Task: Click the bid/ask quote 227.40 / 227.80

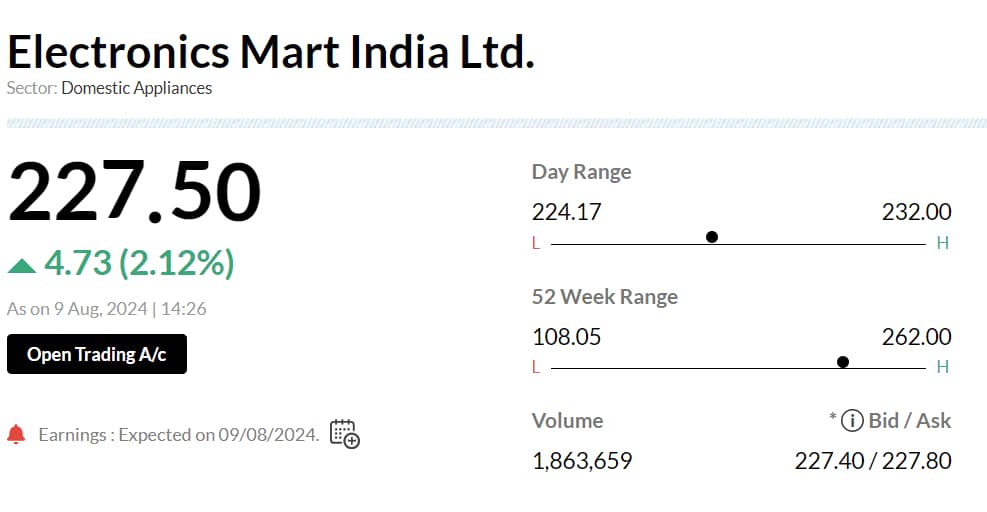Action: click(872, 461)
